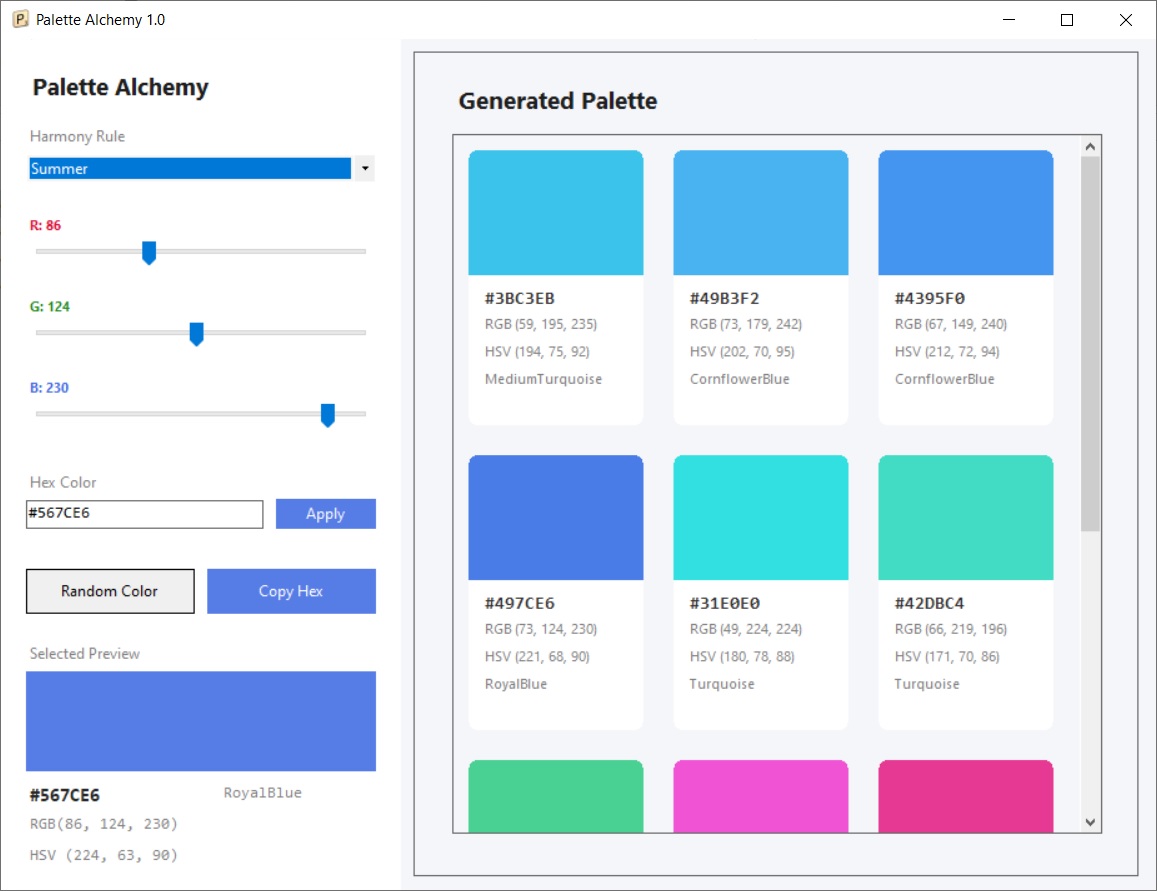Click the palette scrollbar up arrow

pos(1090,147)
